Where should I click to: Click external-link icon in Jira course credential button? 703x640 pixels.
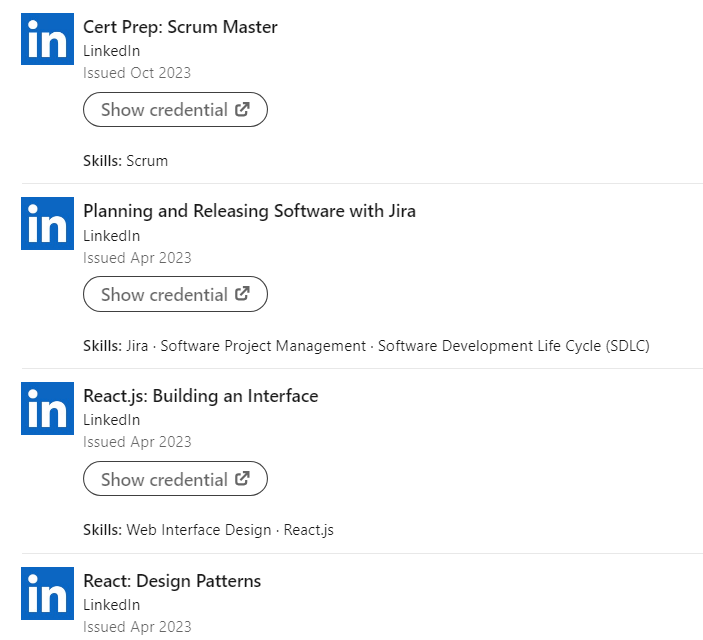242,294
